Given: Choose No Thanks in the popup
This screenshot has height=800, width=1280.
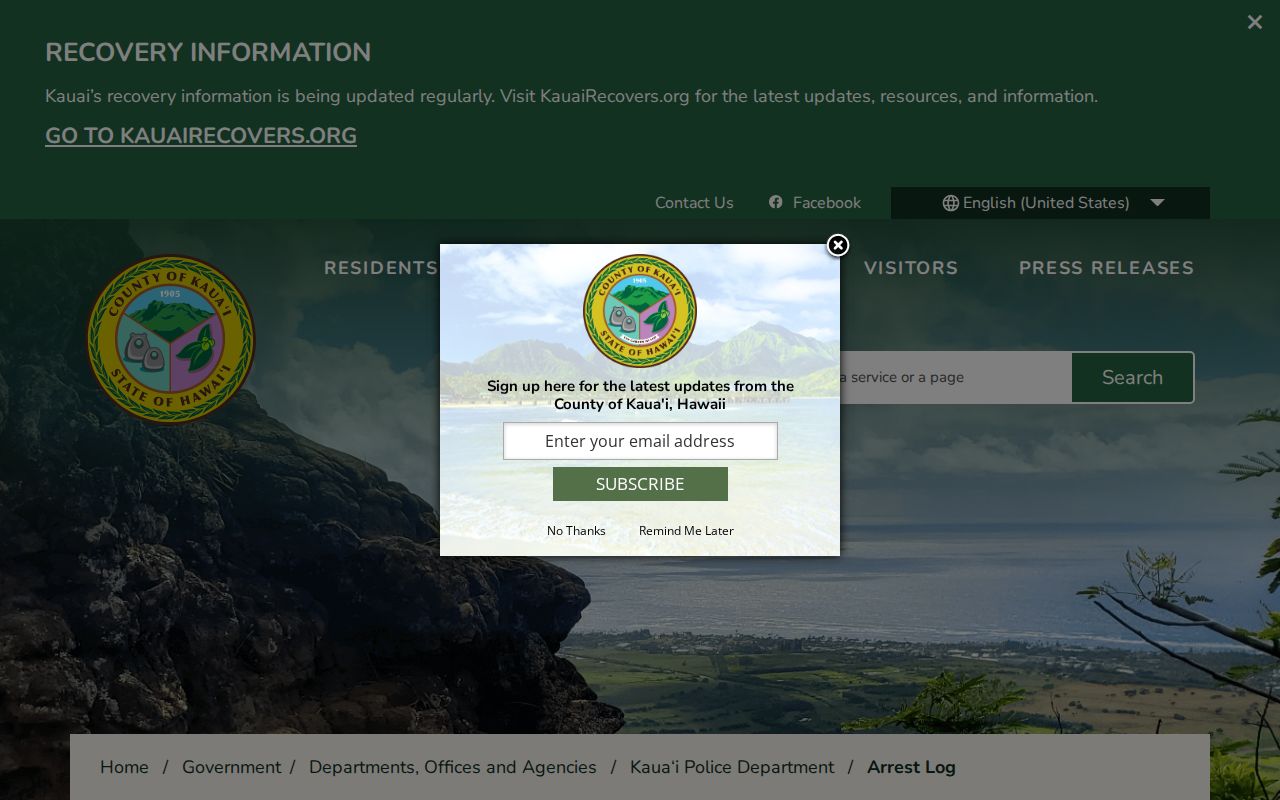Looking at the screenshot, I should [x=576, y=531].
